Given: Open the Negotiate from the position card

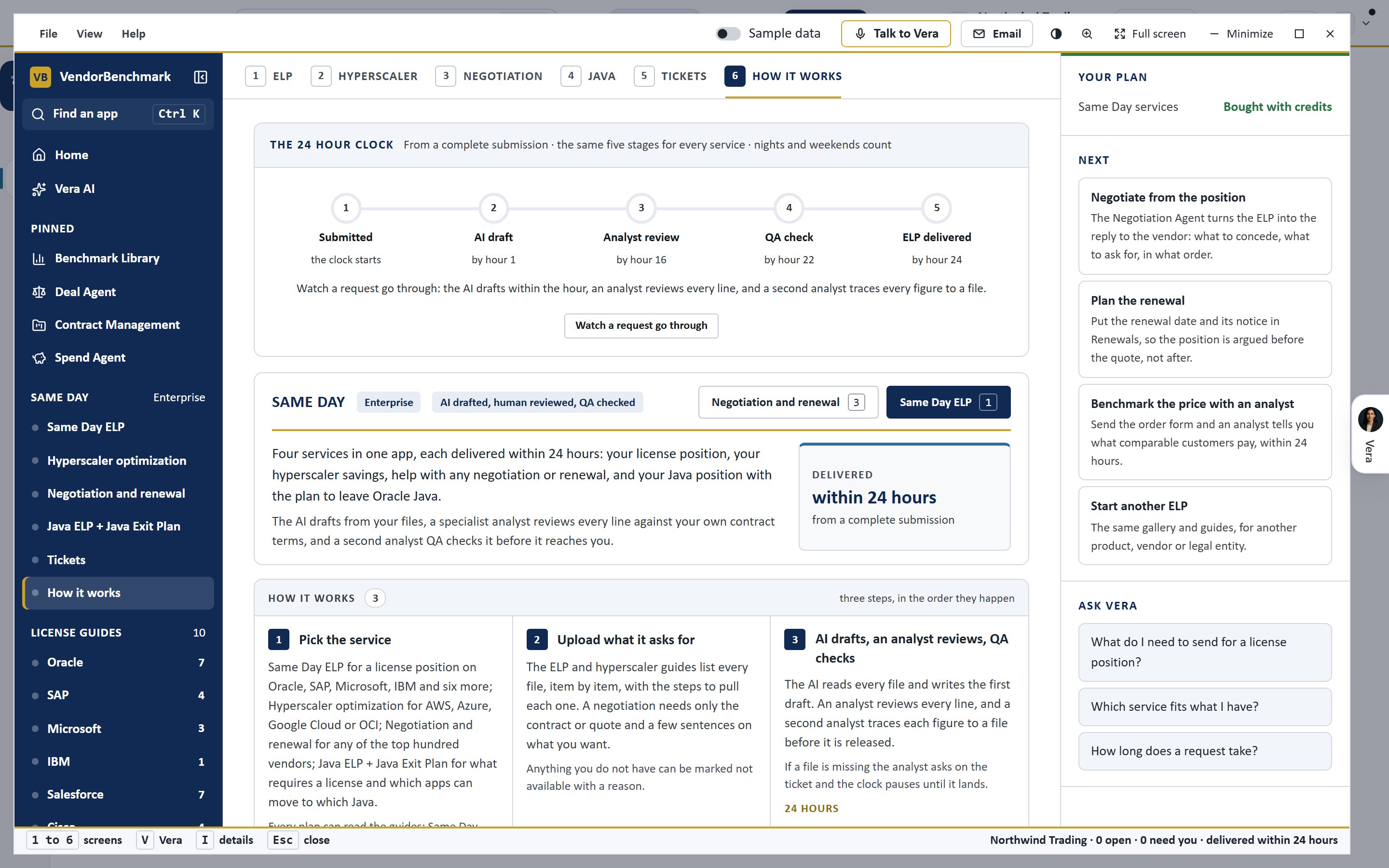Looking at the screenshot, I should (x=1205, y=226).
